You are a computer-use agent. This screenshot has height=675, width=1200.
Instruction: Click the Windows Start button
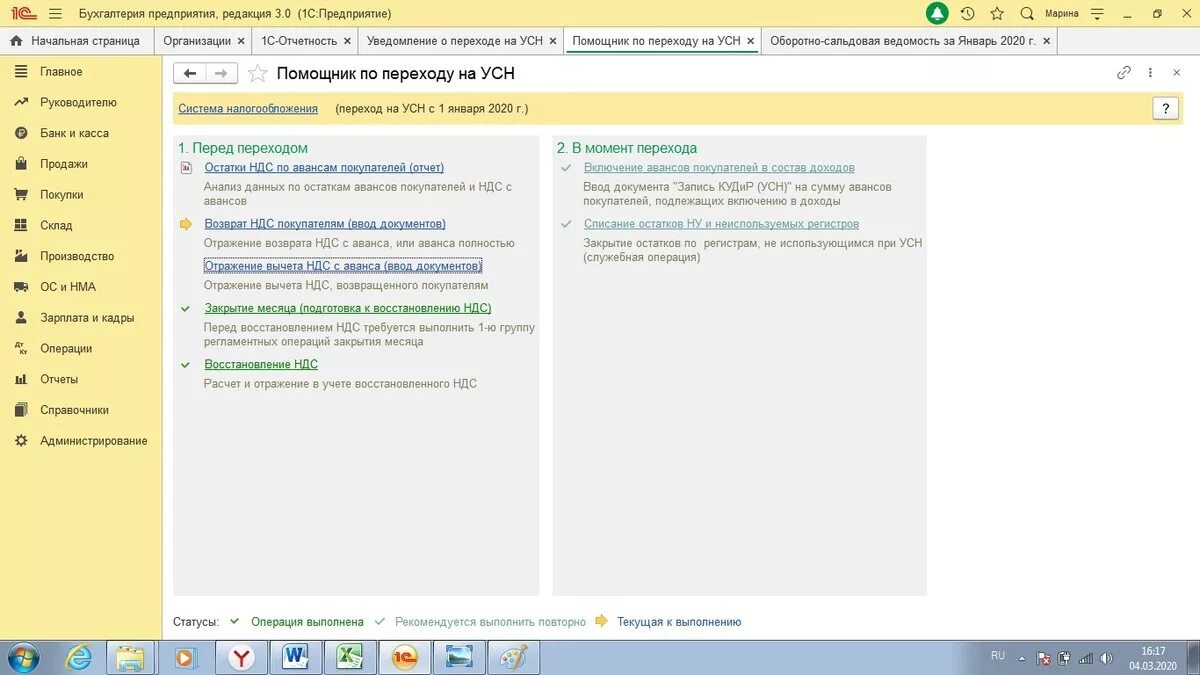click(x=22, y=657)
